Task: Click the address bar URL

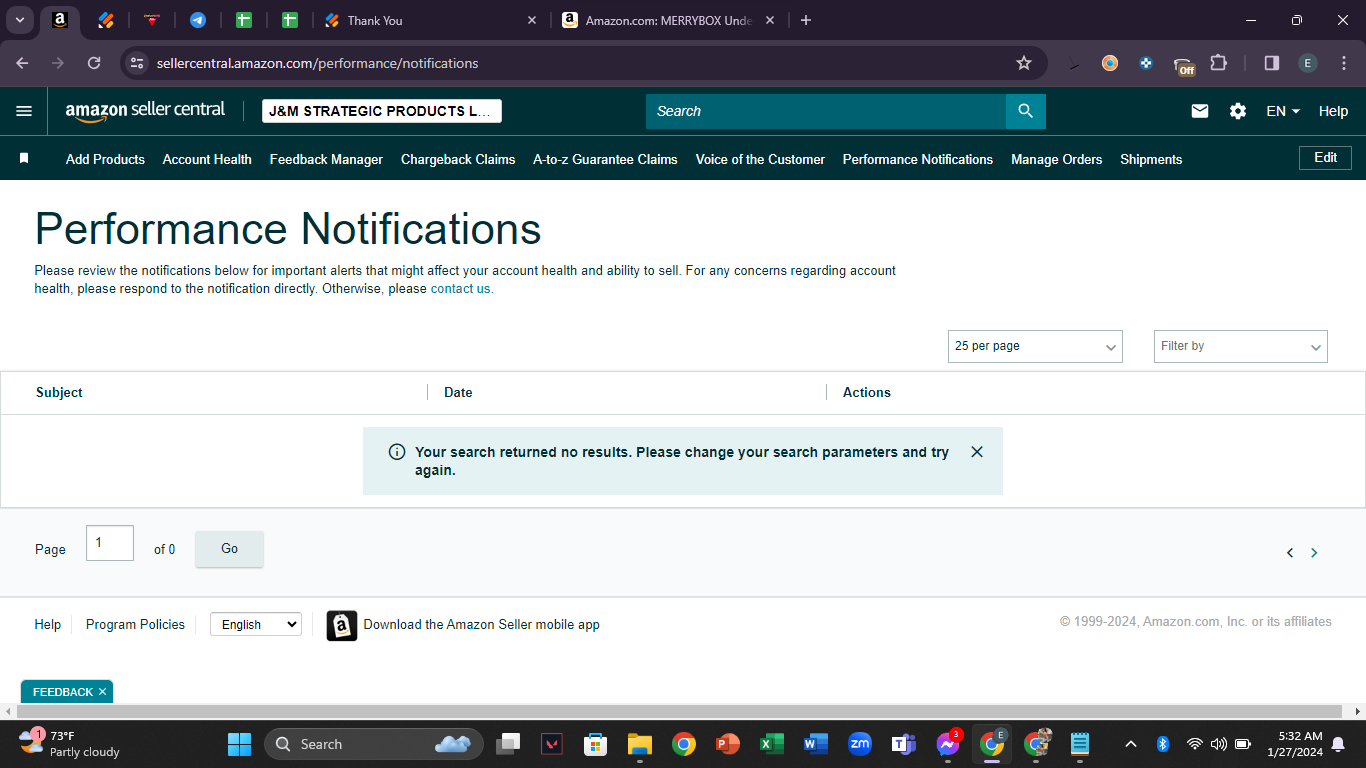Action: (318, 63)
